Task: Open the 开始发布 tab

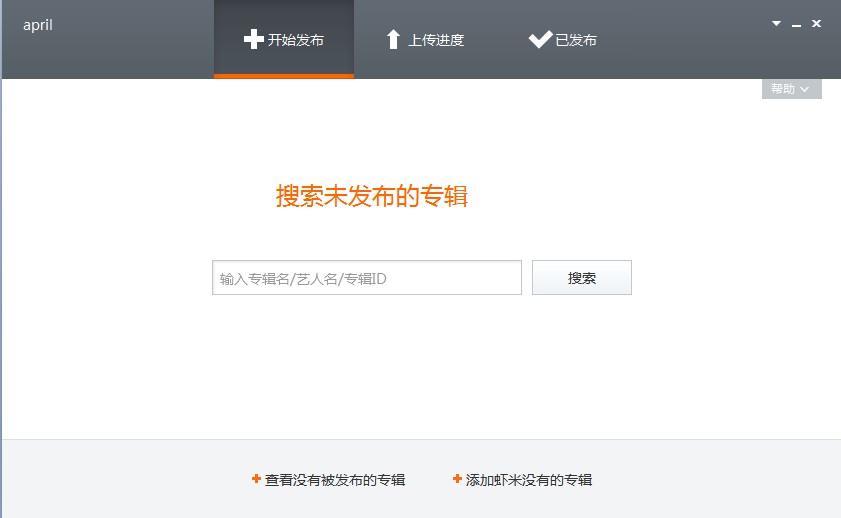Action: 284,39
